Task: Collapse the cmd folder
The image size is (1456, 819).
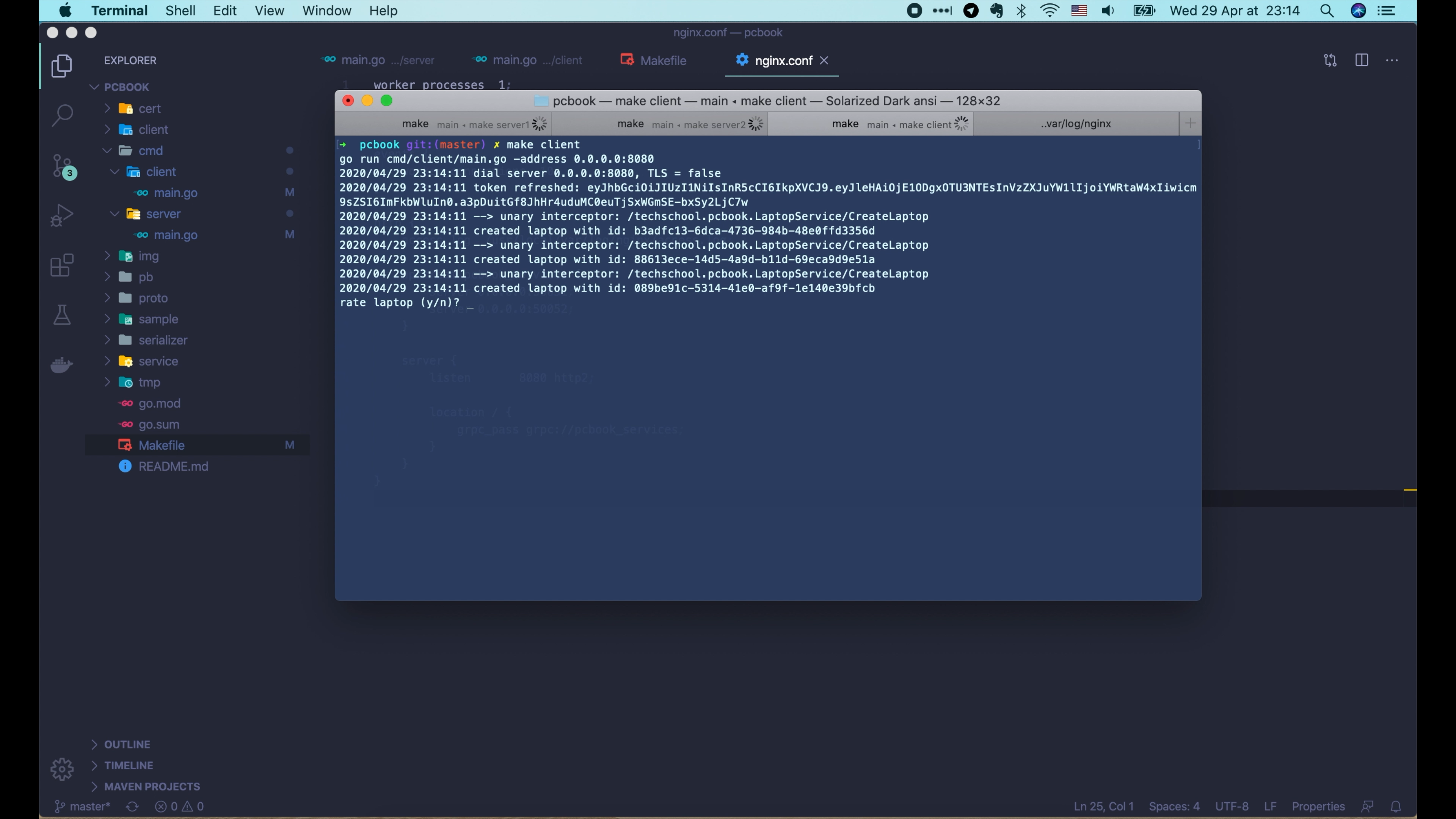Action: [x=151, y=151]
